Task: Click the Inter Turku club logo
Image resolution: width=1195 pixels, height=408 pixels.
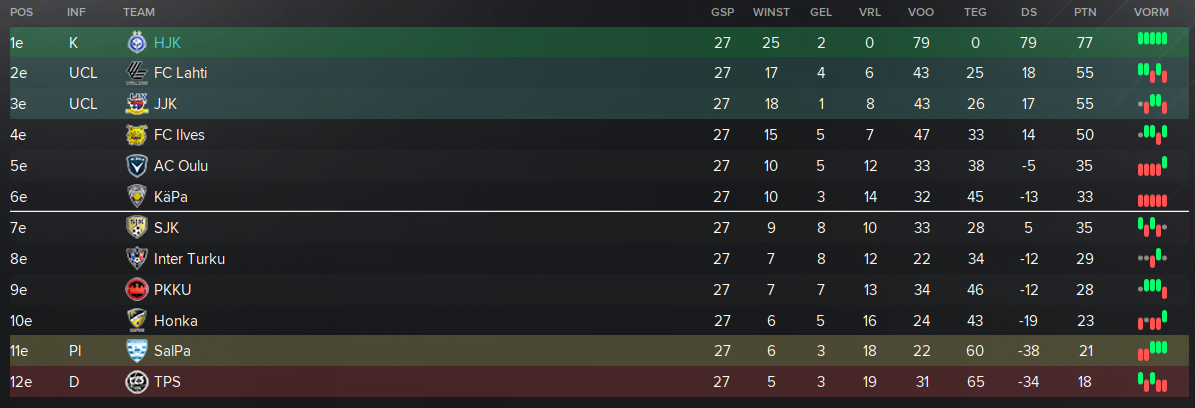Action: click(x=136, y=259)
